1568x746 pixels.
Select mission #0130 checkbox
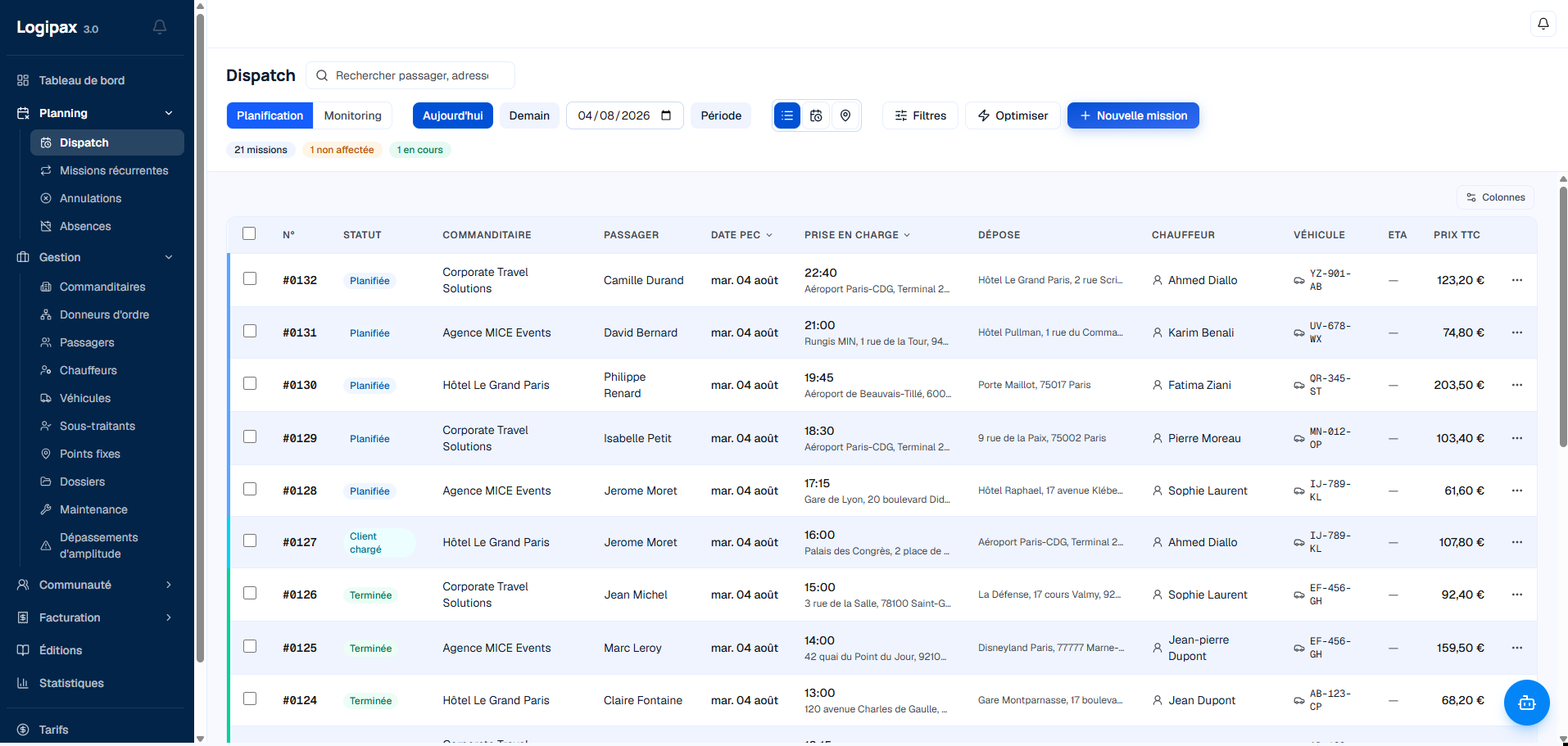250,383
